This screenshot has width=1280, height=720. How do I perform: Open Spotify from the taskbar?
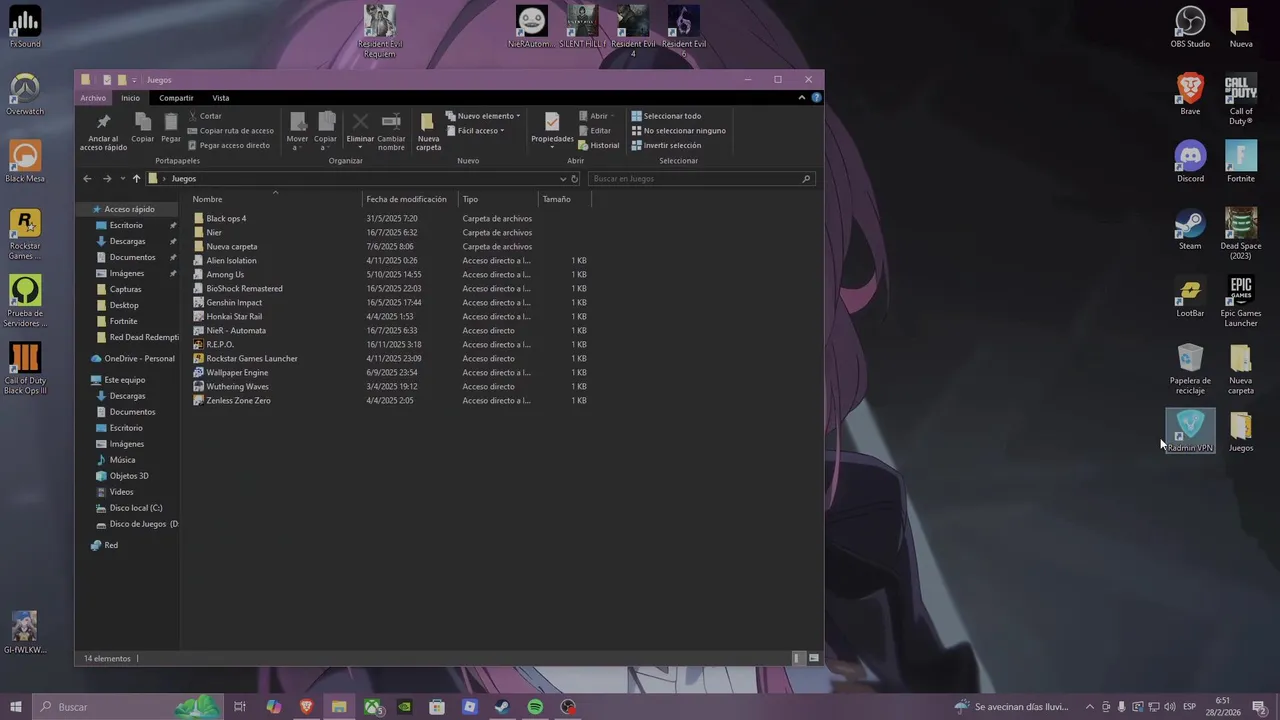click(535, 707)
